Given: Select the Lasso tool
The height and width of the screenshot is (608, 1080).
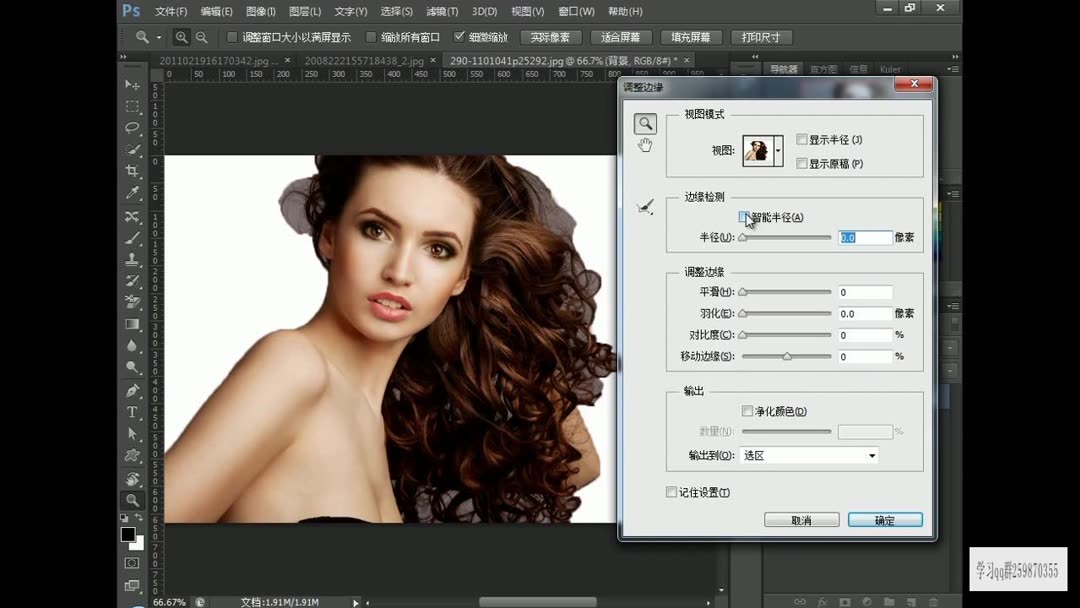Looking at the screenshot, I should 131,128.
